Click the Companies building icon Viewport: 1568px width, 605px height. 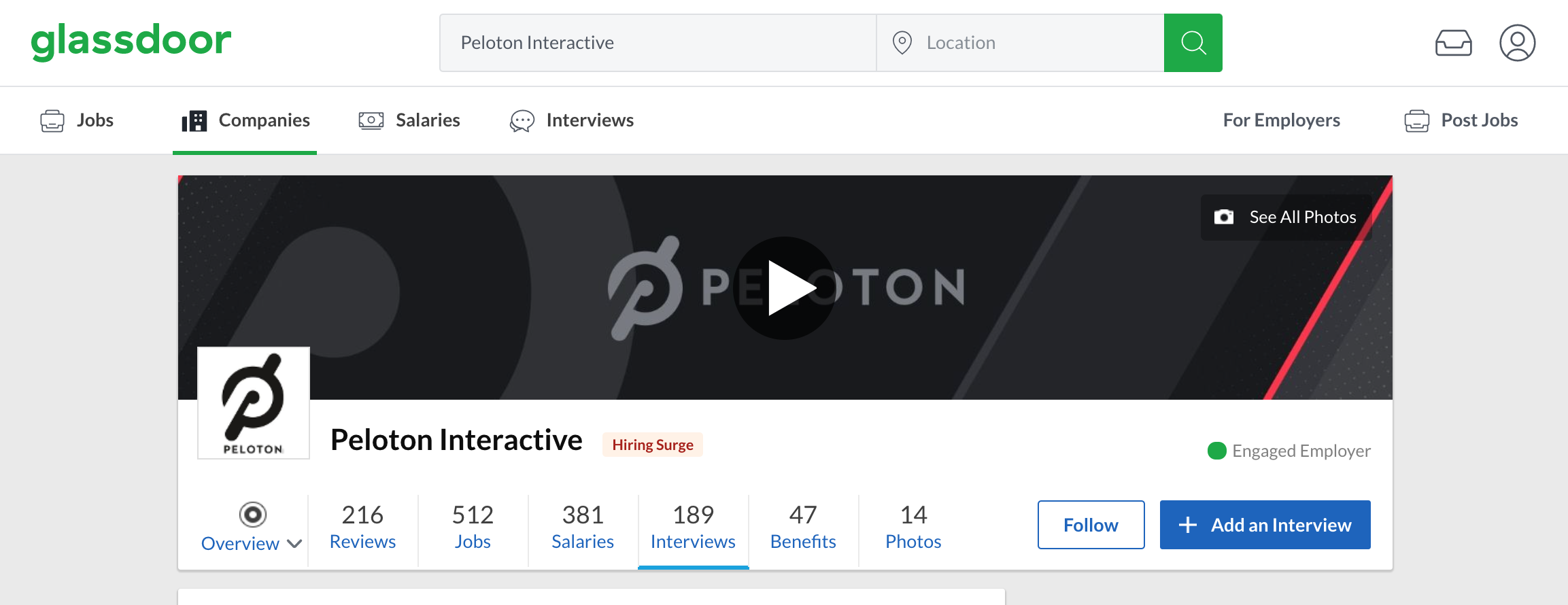[194, 121]
